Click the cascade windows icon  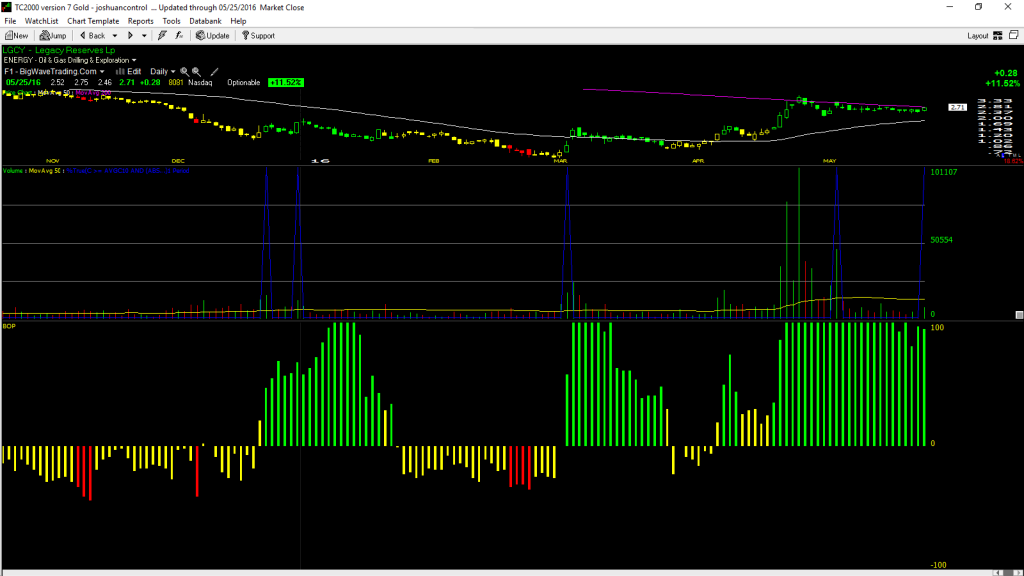1014,35
